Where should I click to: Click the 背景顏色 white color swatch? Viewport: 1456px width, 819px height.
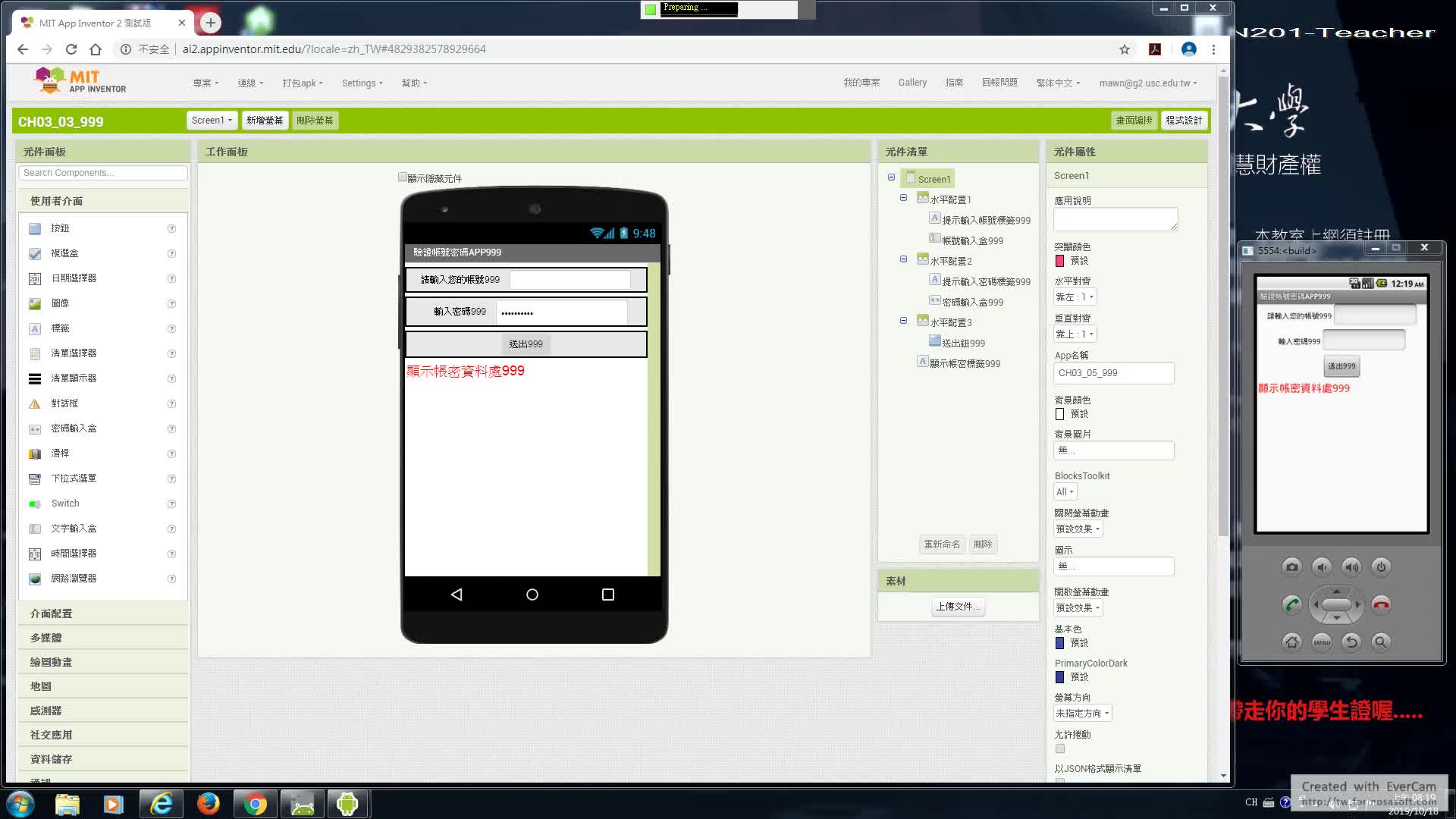point(1060,414)
